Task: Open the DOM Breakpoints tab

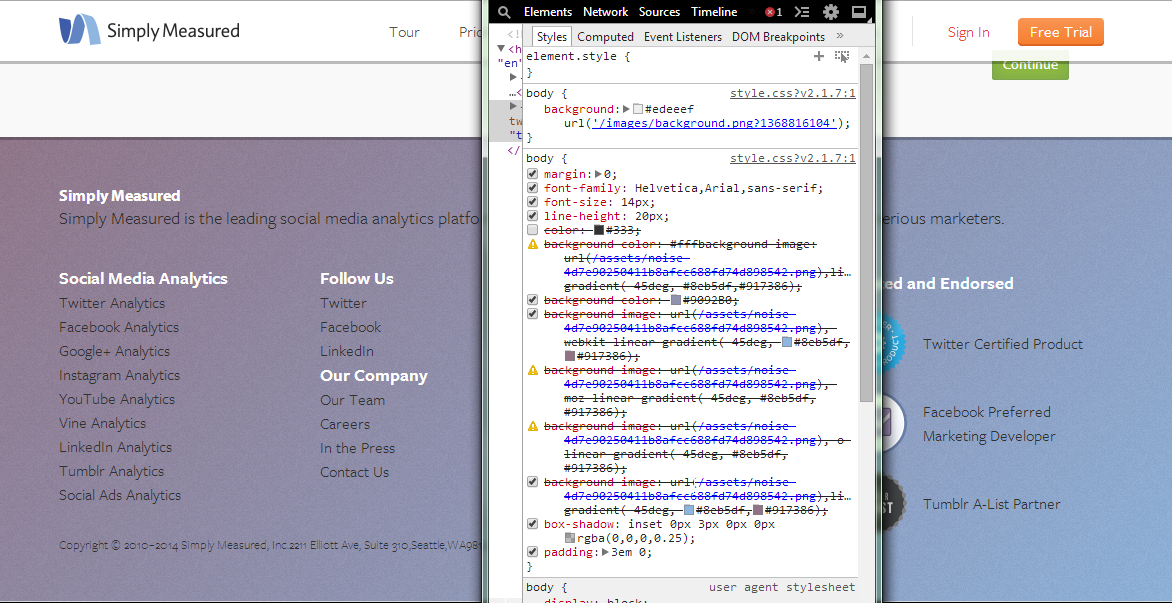Action: (778, 37)
